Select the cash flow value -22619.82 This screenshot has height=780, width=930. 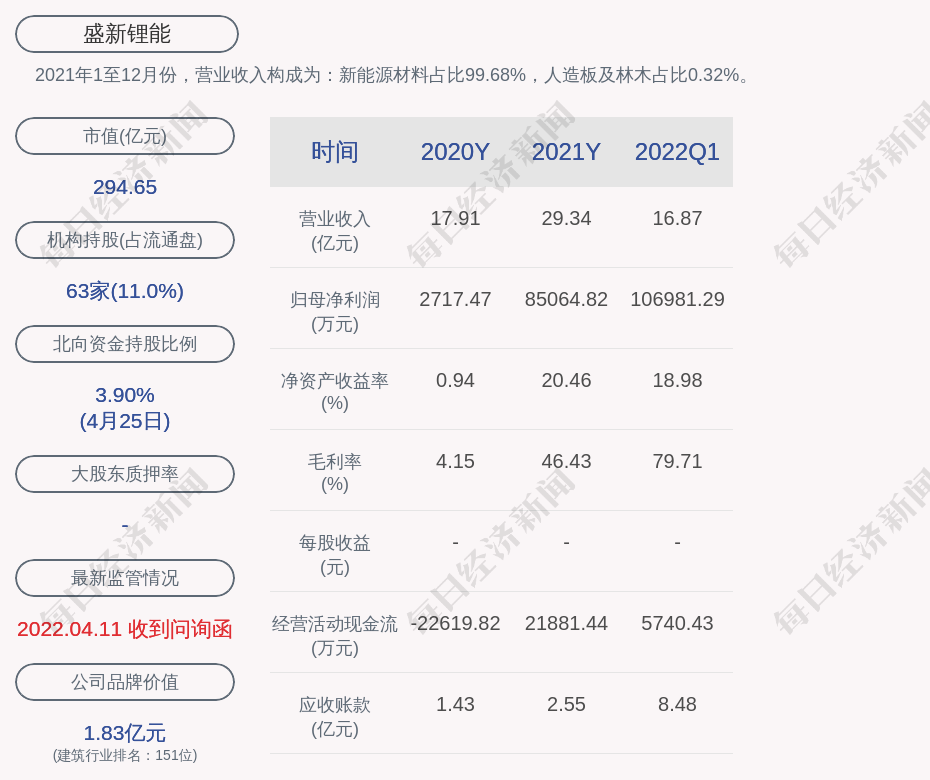coord(456,623)
